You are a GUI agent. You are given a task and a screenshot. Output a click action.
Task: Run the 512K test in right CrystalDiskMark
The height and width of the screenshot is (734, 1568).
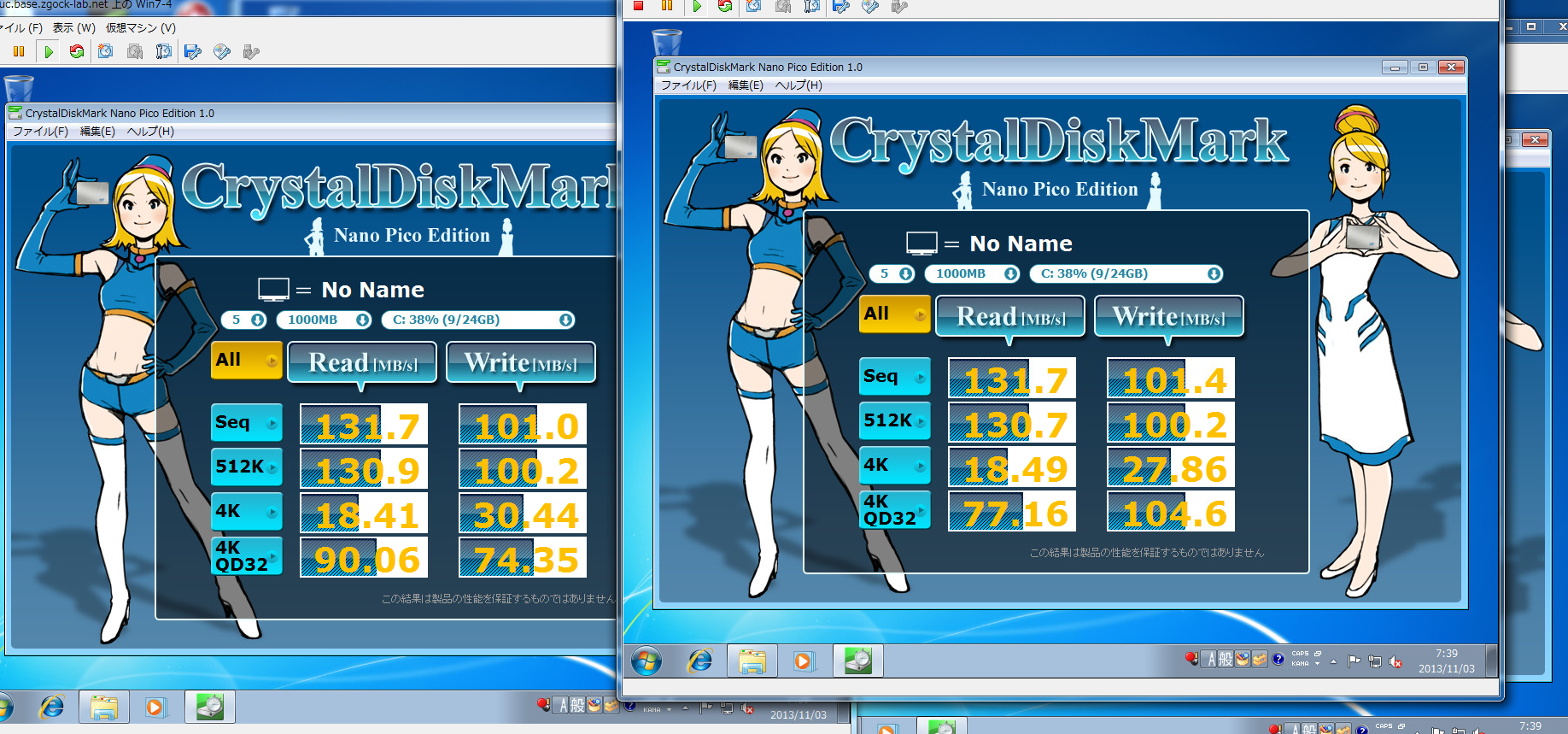895,420
